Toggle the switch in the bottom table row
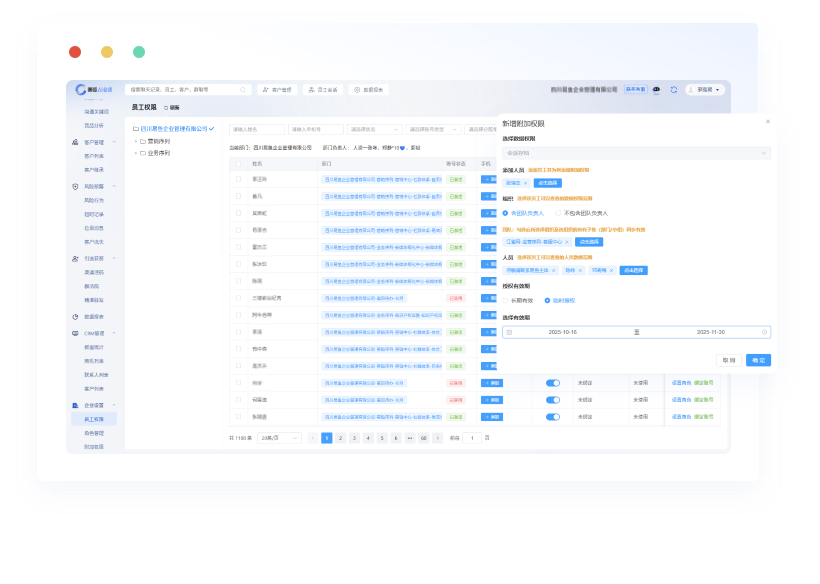 click(x=552, y=416)
